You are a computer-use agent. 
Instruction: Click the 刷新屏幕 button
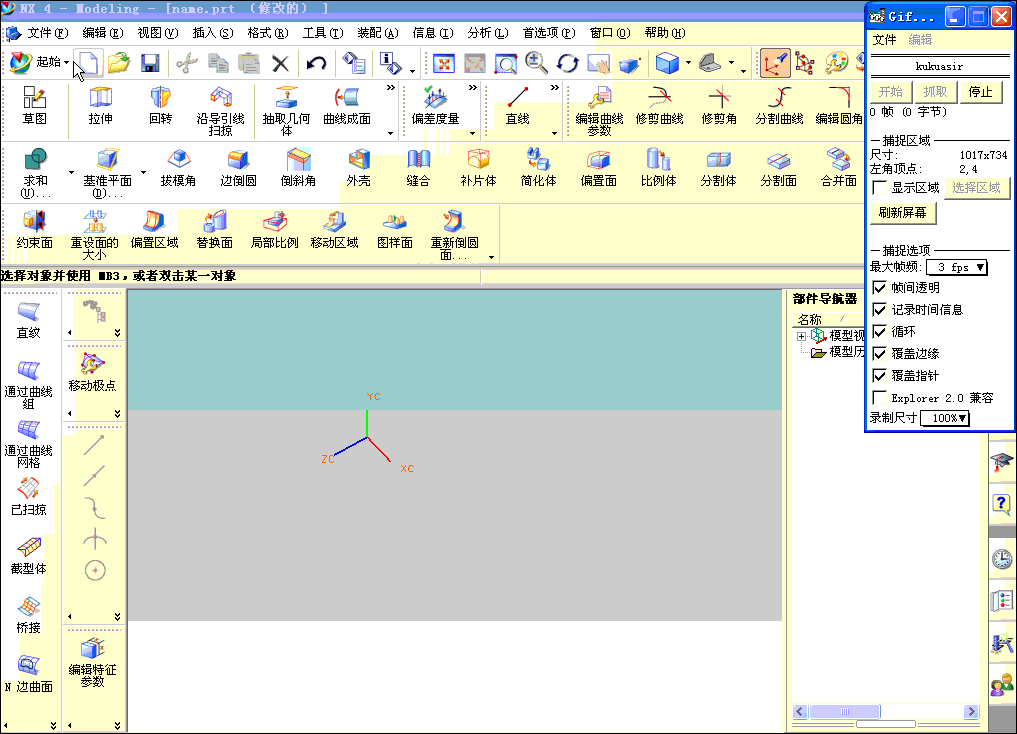[x=902, y=213]
